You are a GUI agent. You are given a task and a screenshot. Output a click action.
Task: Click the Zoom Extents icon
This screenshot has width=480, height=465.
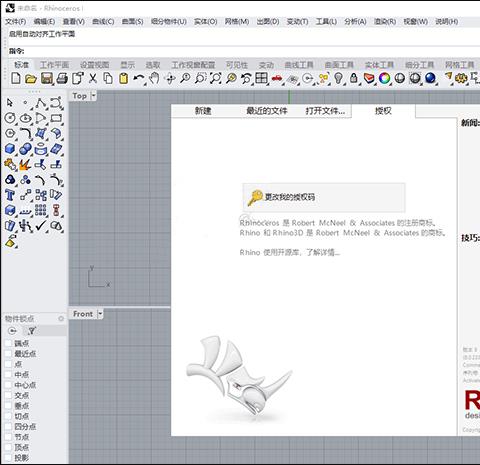(215, 79)
